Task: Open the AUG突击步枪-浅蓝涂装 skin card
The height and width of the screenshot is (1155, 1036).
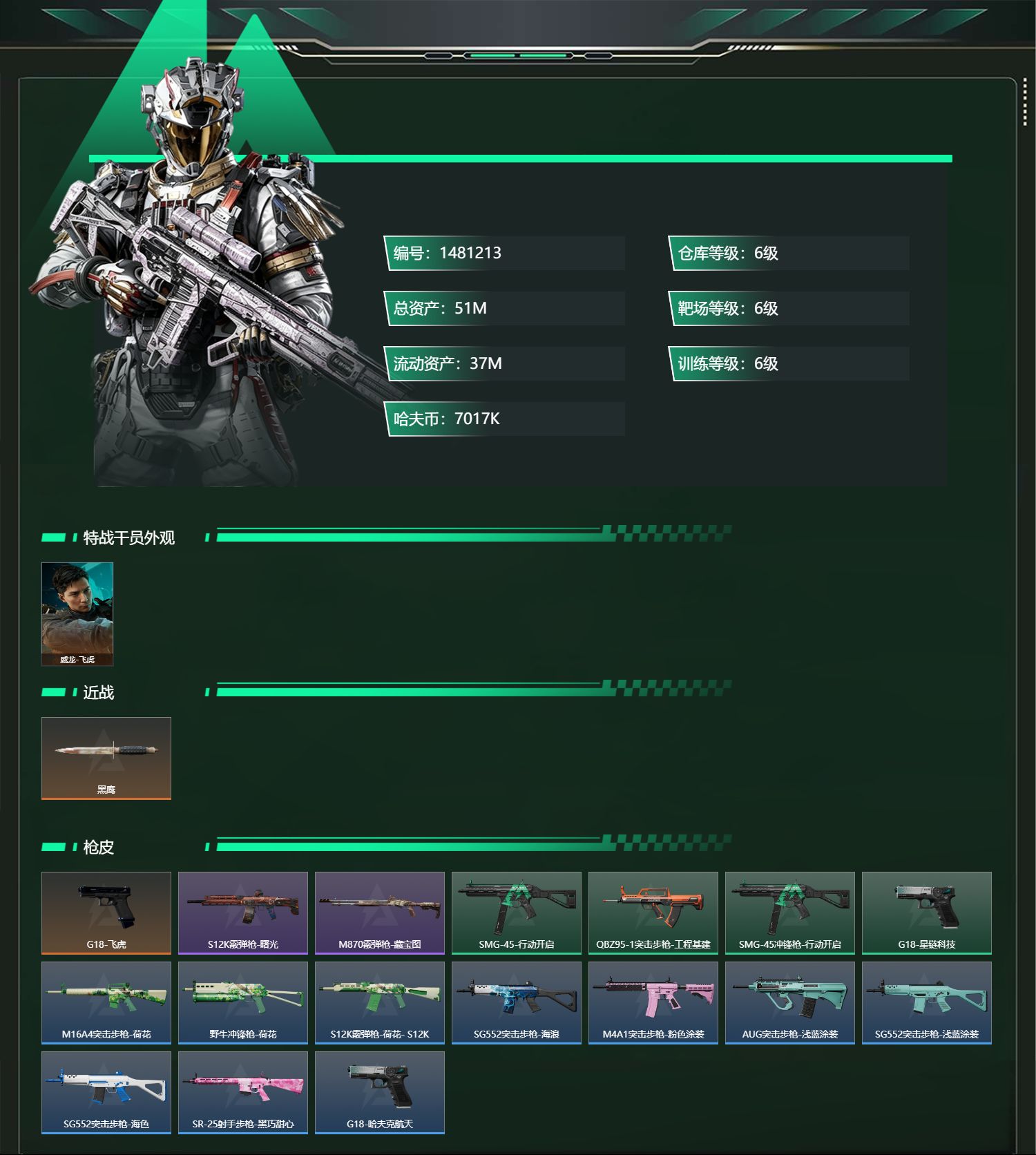Action: click(790, 1002)
